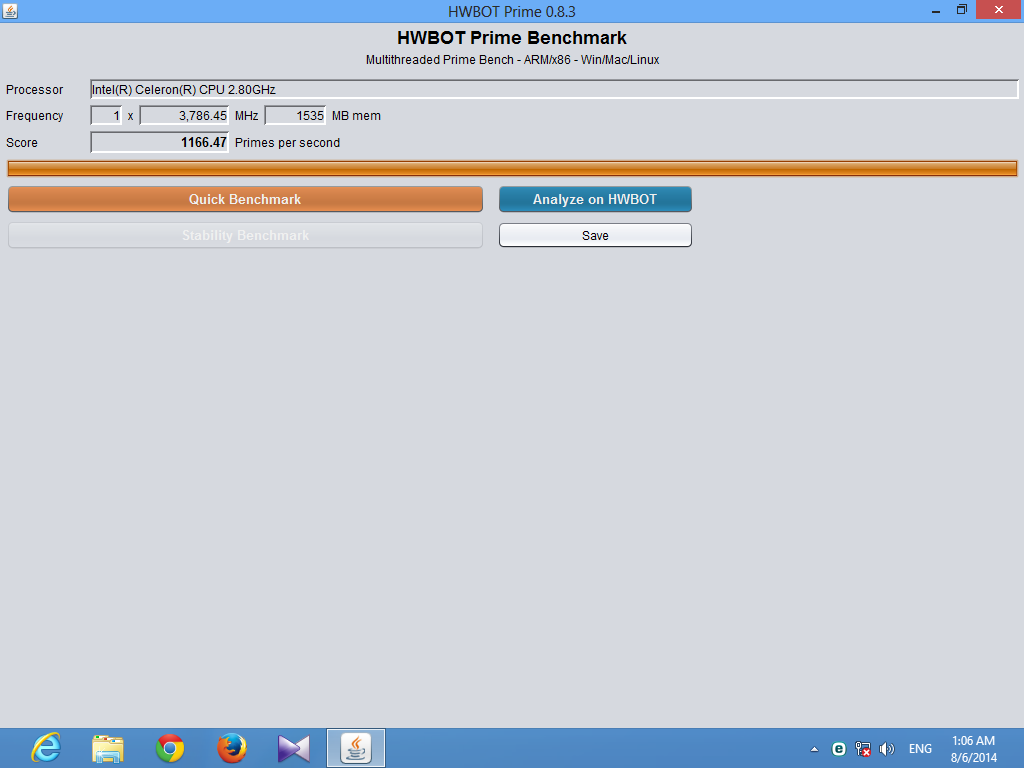
Task: Click the MB mem label
Action: tap(356, 116)
